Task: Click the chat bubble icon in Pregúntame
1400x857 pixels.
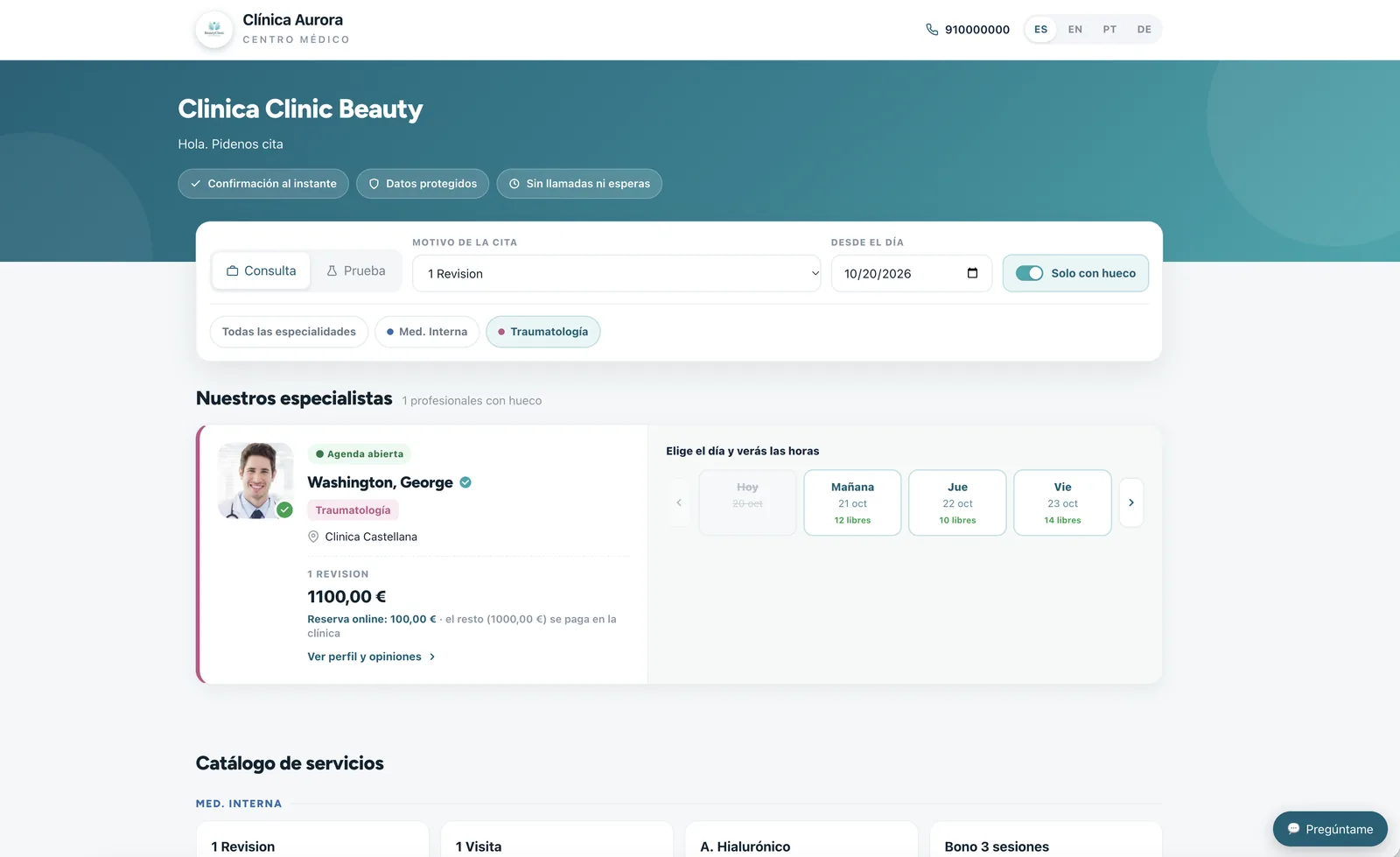Action: (x=1293, y=829)
